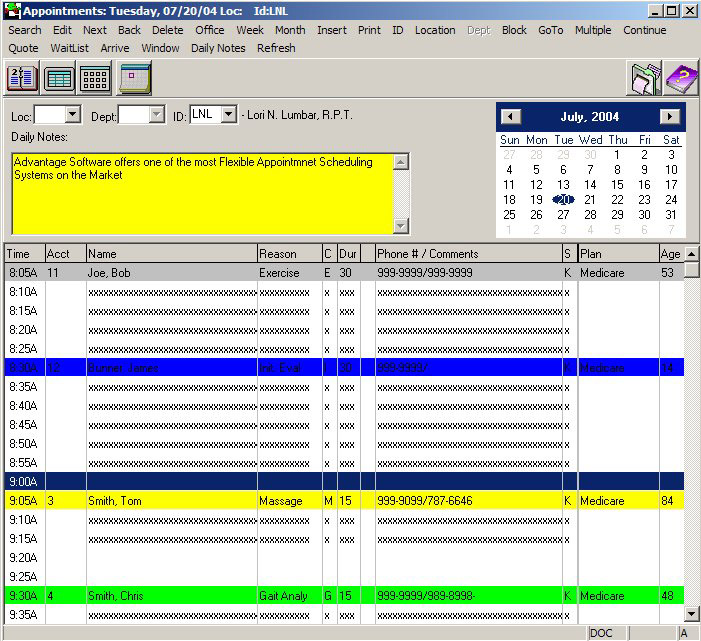The height and width of the screenshot is (641, 701).
Task: Click the Arrive menu item
Action: 115,48
